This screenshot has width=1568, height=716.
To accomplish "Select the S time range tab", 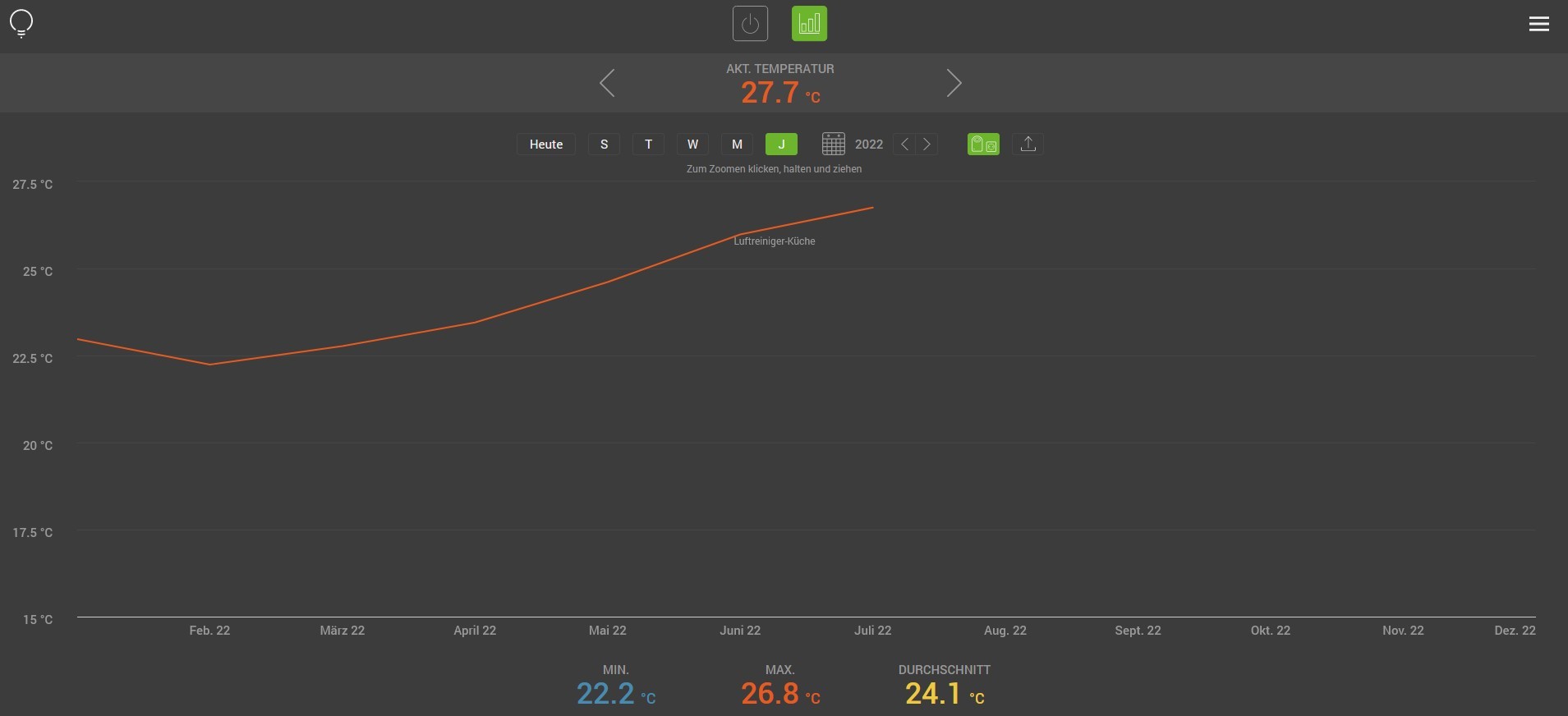I will point(604,145).
